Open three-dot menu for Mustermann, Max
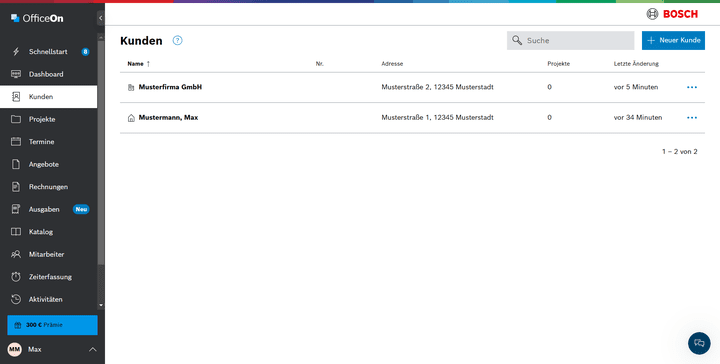Viewport: 720px width, 364px height. click(x=692, y=118)
